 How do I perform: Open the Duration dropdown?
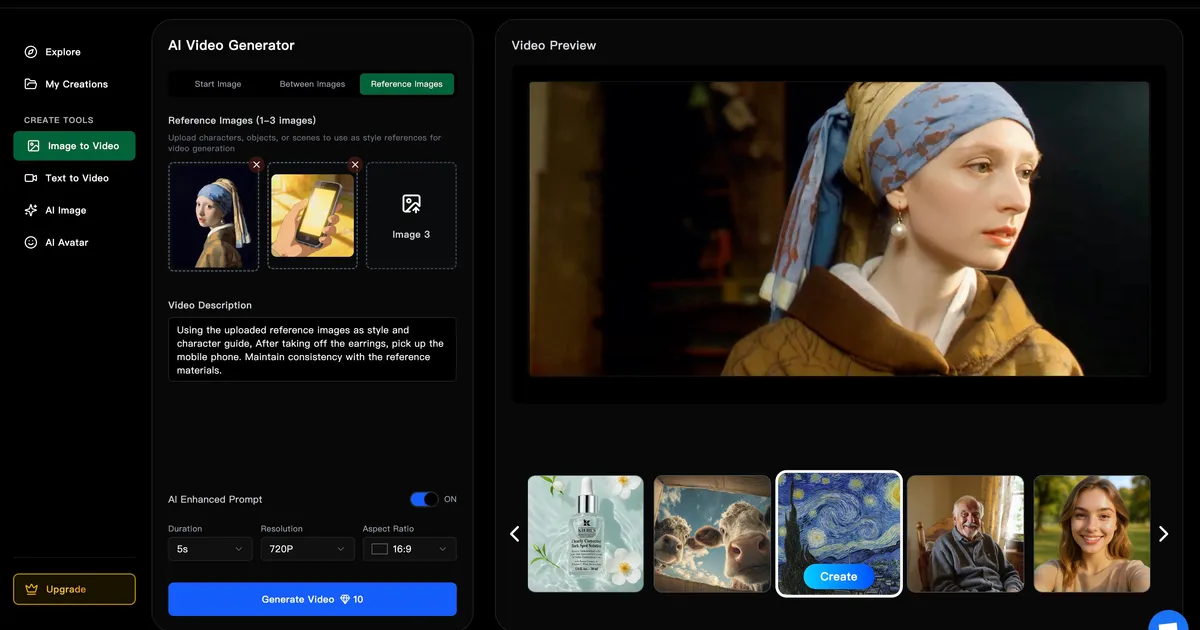[x=209, y=548]
